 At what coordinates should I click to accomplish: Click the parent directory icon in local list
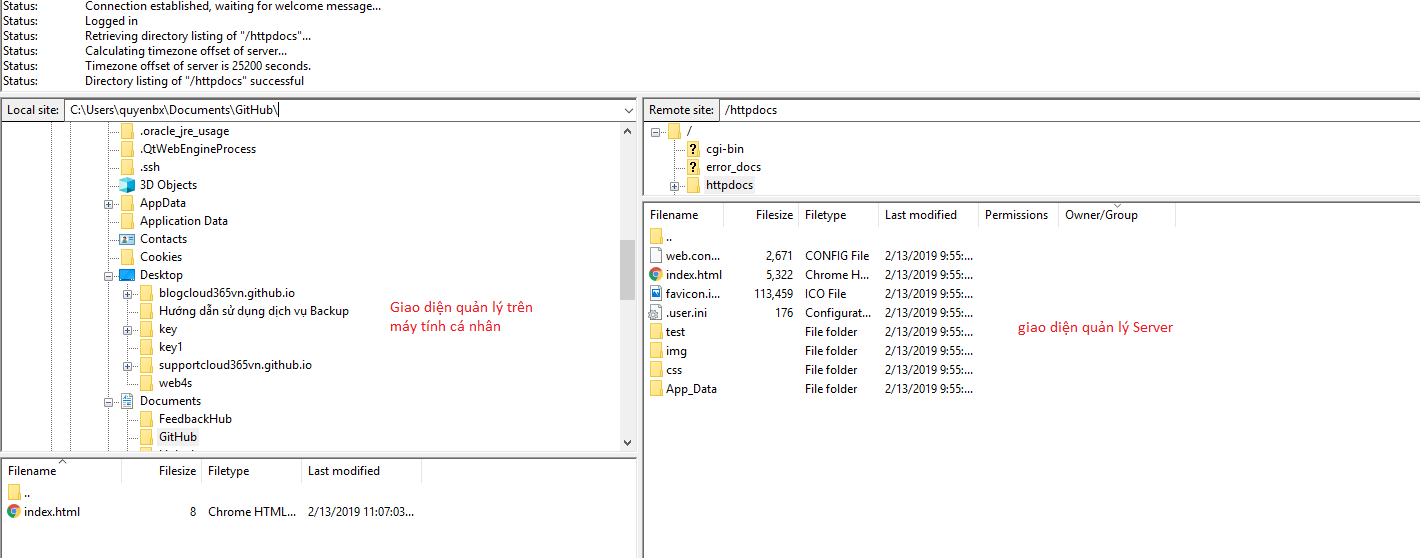click(14, 492)
